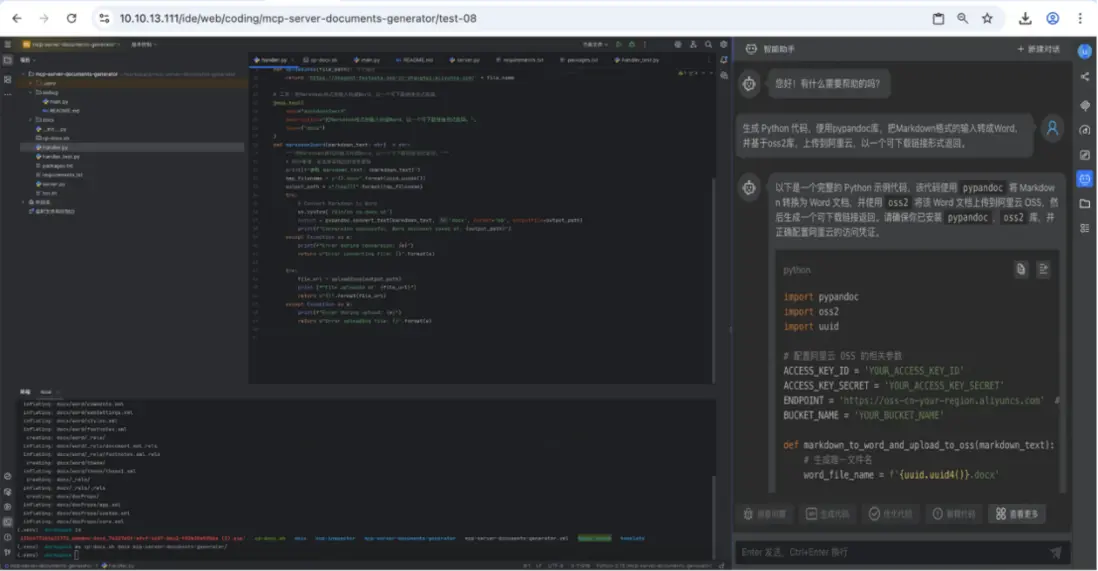
Task: Switch to the handler_test.py editor tab
Action: [637, 60]
